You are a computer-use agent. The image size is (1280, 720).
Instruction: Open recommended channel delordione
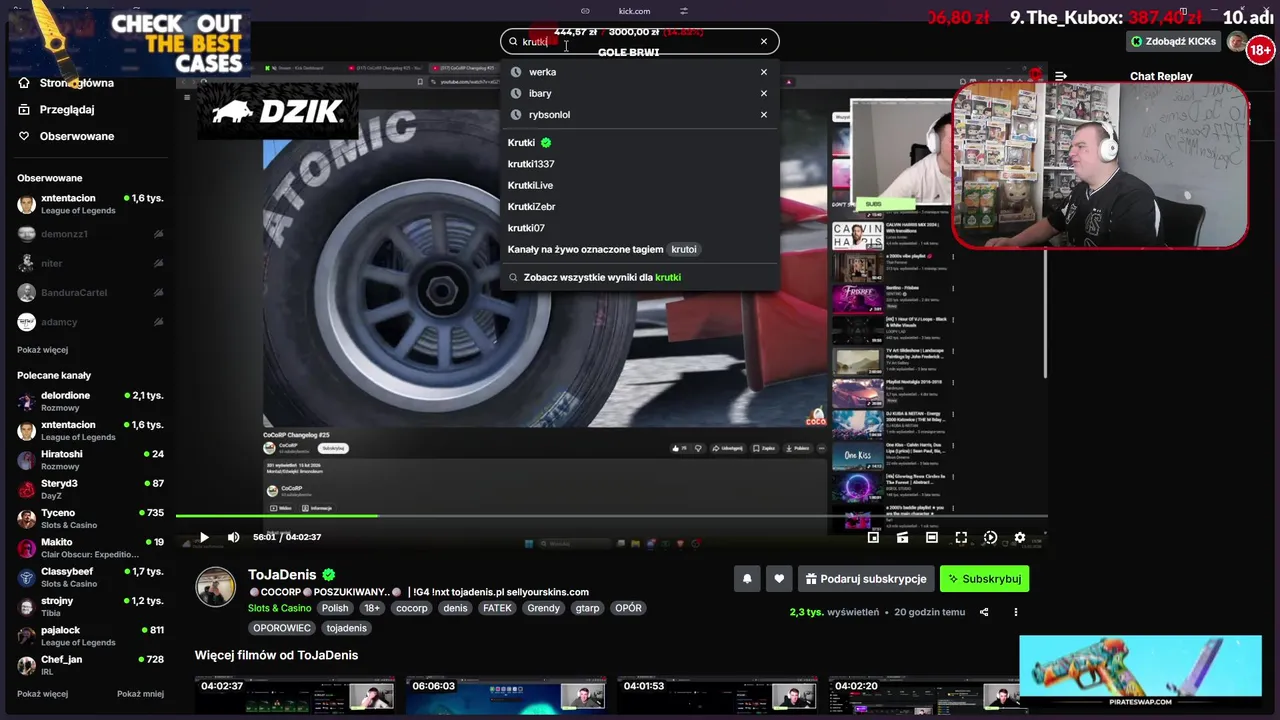90,401
